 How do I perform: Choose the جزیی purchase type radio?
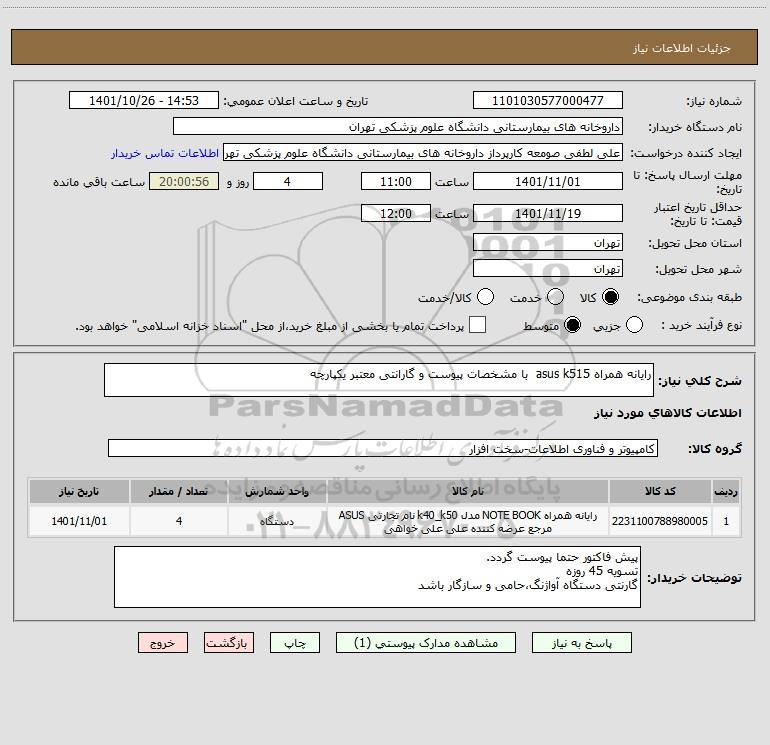634,325
